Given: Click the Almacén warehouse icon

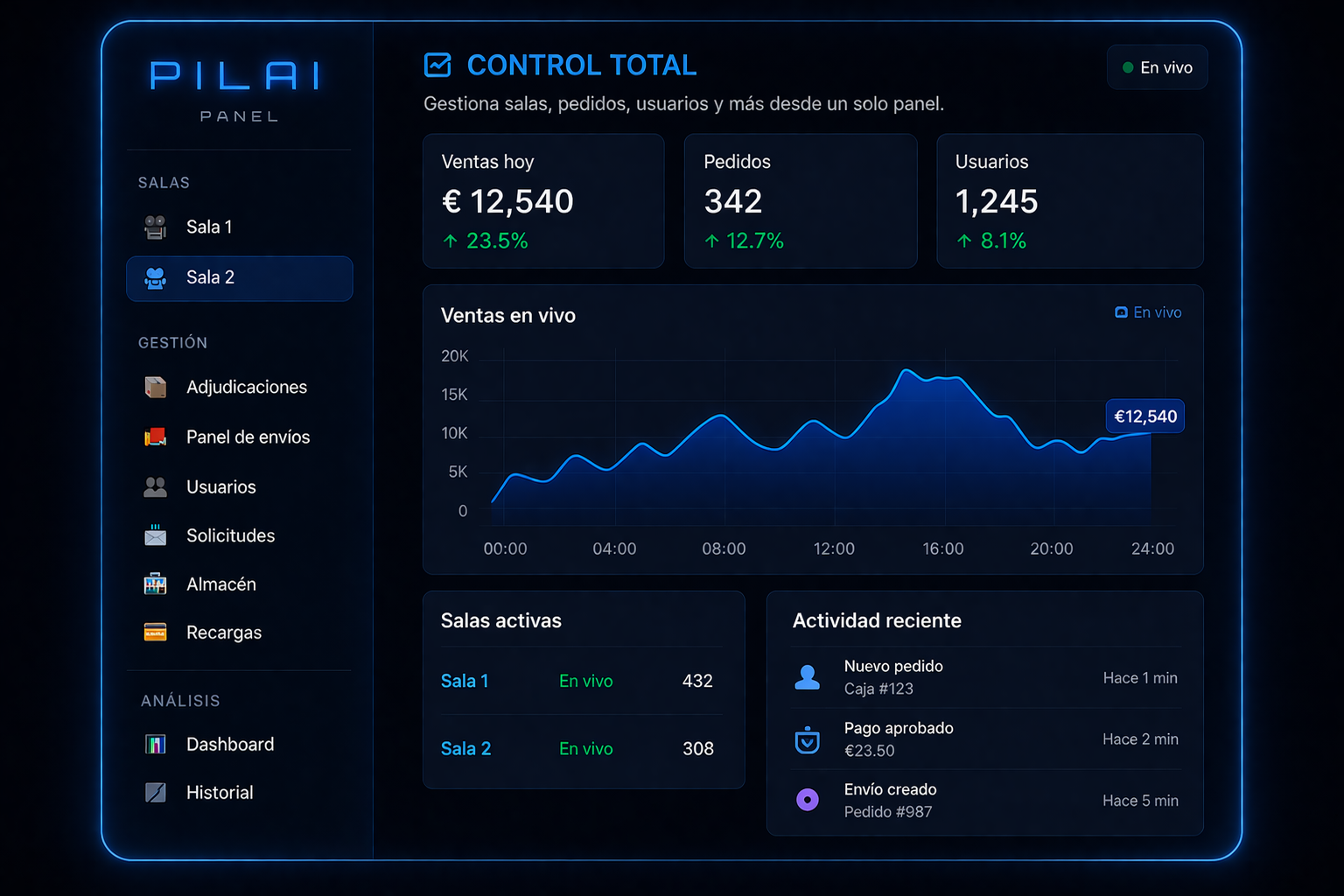Looking at the screenshot, I should tap(155, 584).
